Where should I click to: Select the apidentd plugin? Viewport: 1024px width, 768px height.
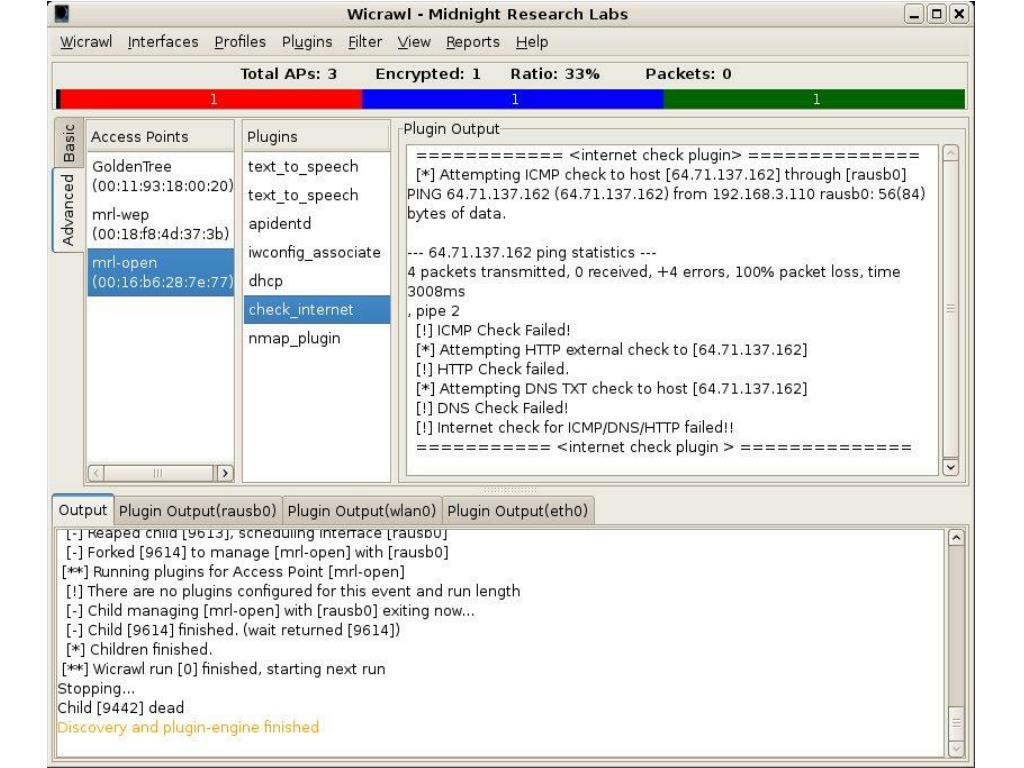tap(317, 224)
